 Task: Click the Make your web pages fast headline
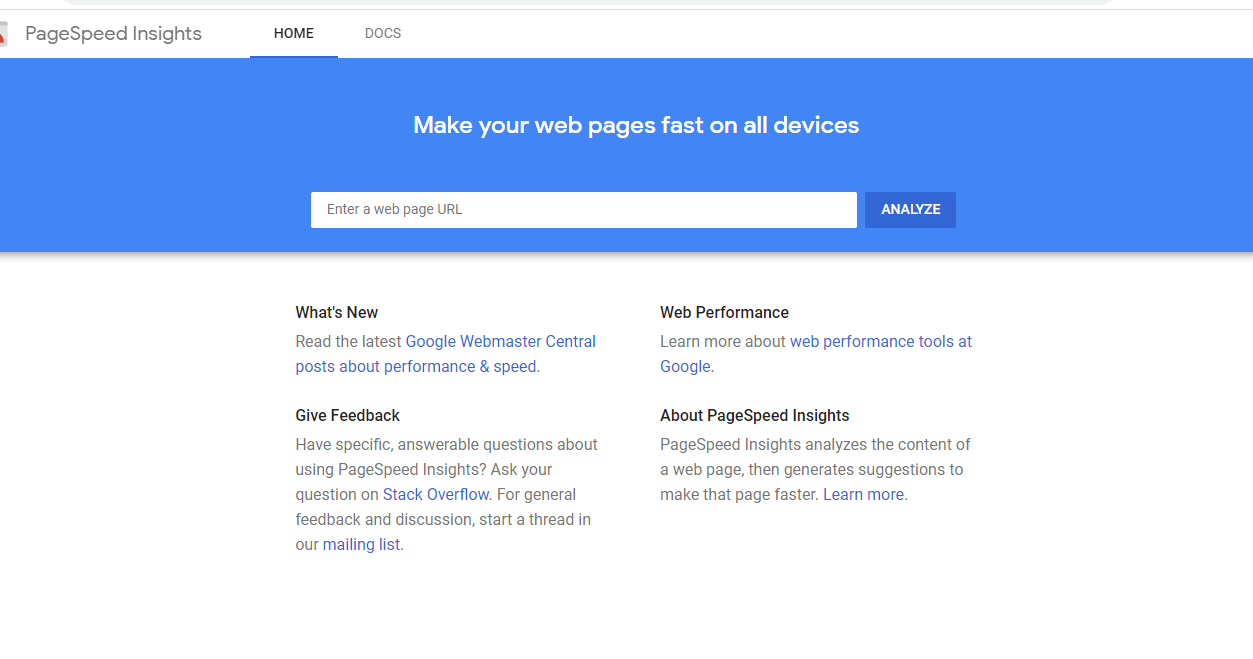(636, 125)
